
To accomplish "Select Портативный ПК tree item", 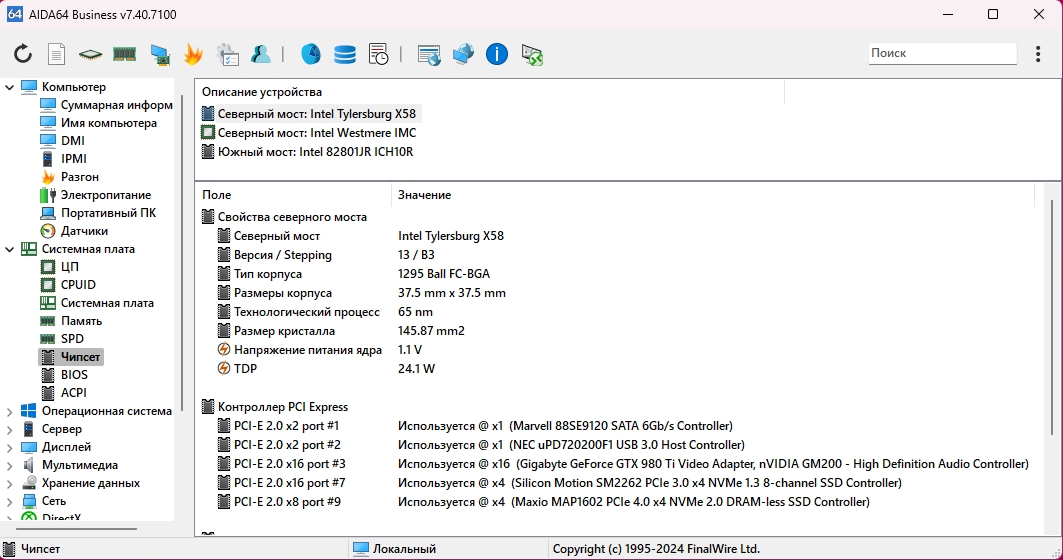I will (98, 213).
